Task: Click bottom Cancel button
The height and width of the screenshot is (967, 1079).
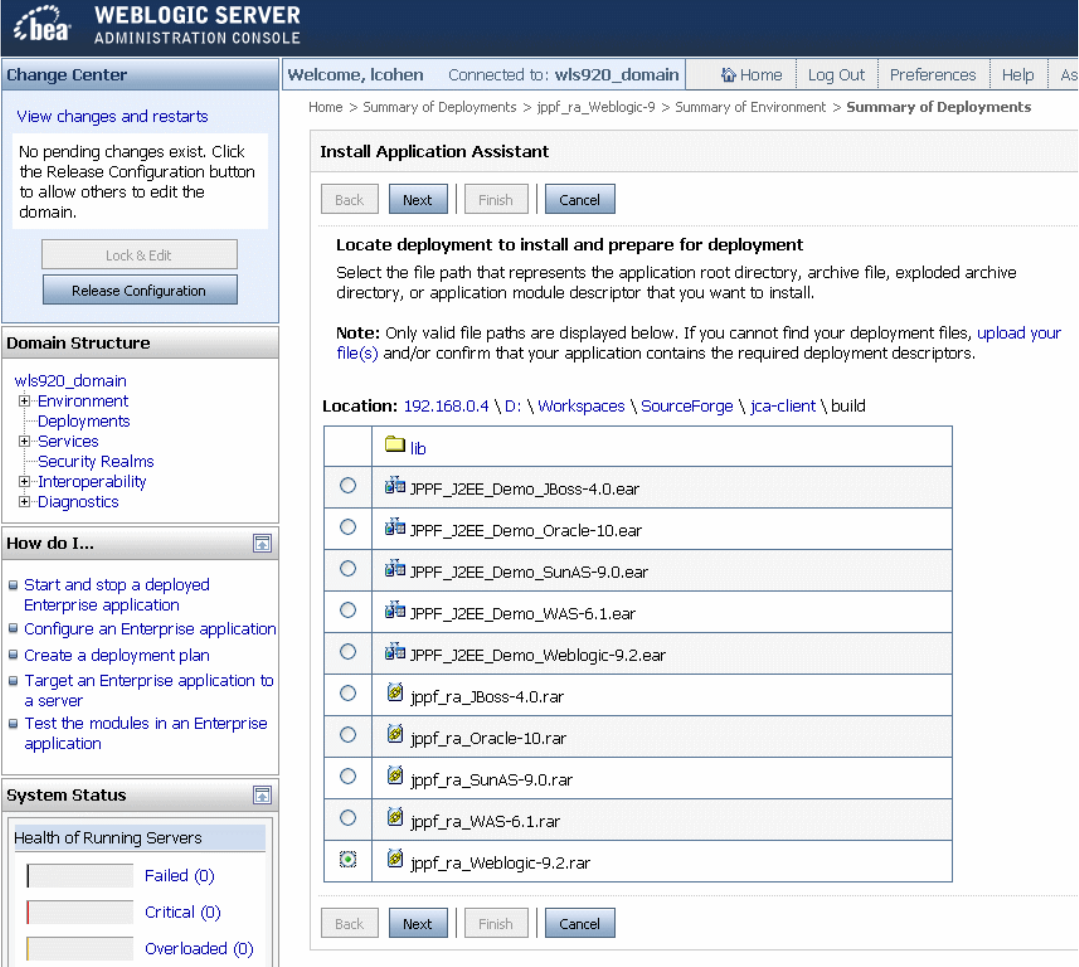Action: pyautogui.click(x=579, y=924)
